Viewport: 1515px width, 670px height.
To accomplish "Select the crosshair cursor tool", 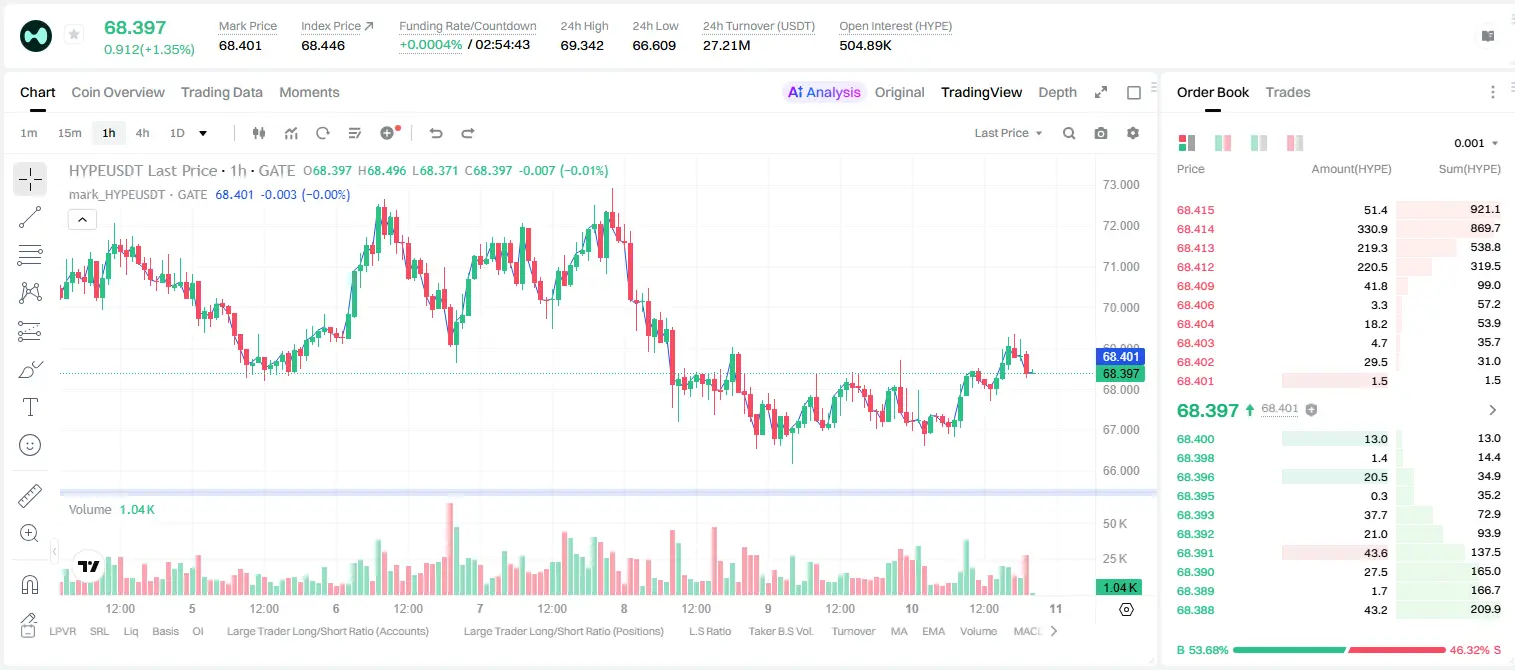I will click(x=30, y=179).
